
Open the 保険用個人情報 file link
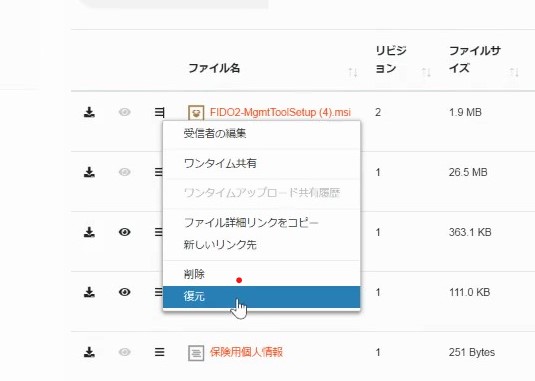[x=246, y=352]
